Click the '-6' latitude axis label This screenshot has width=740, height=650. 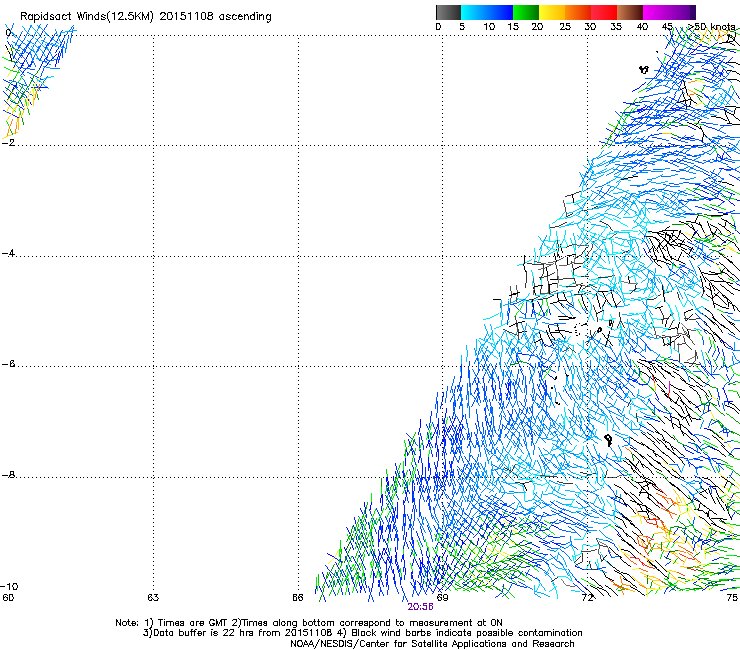pos(8,363)
